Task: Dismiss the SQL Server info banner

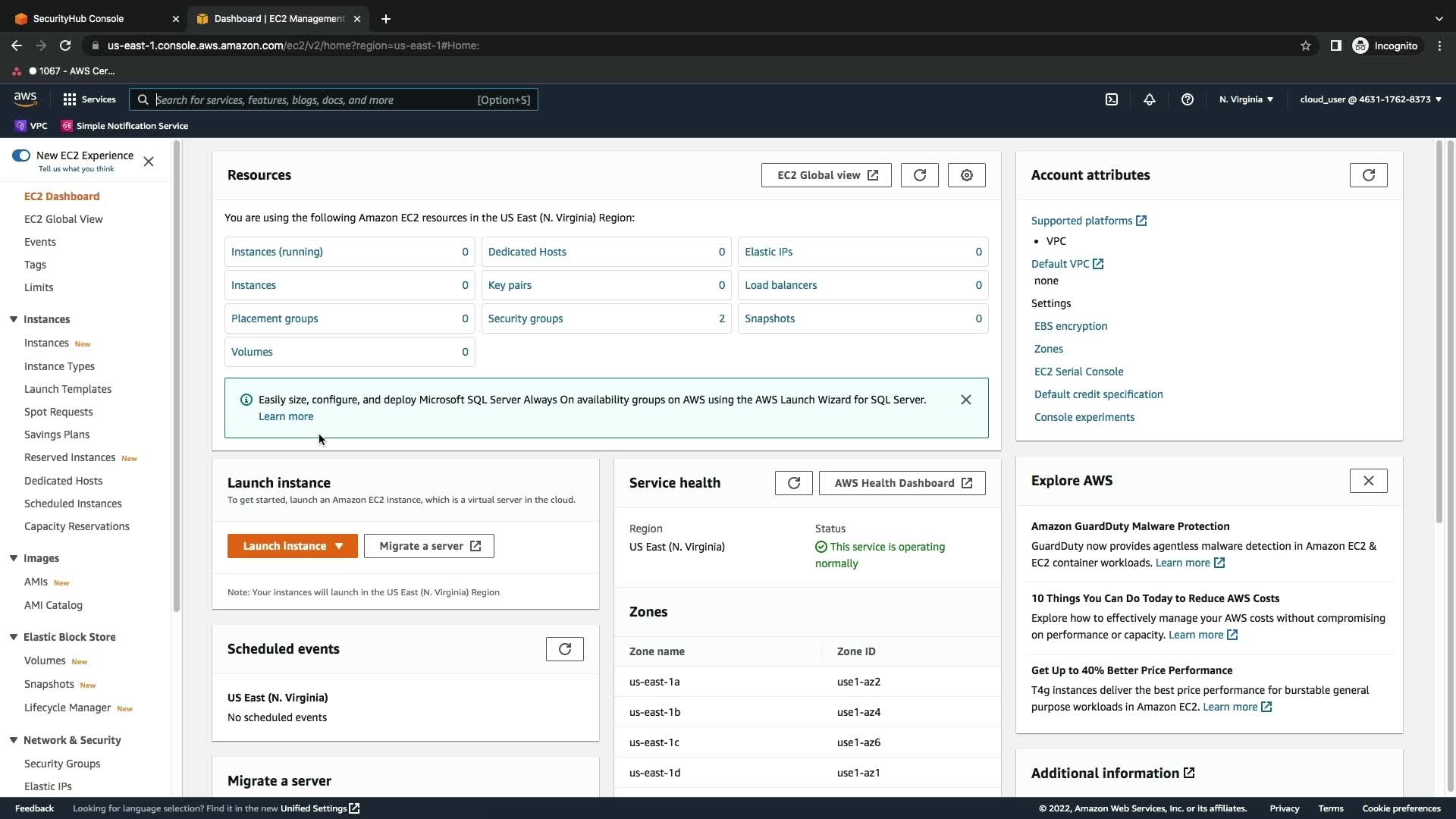Action: (x=966, y=400)
